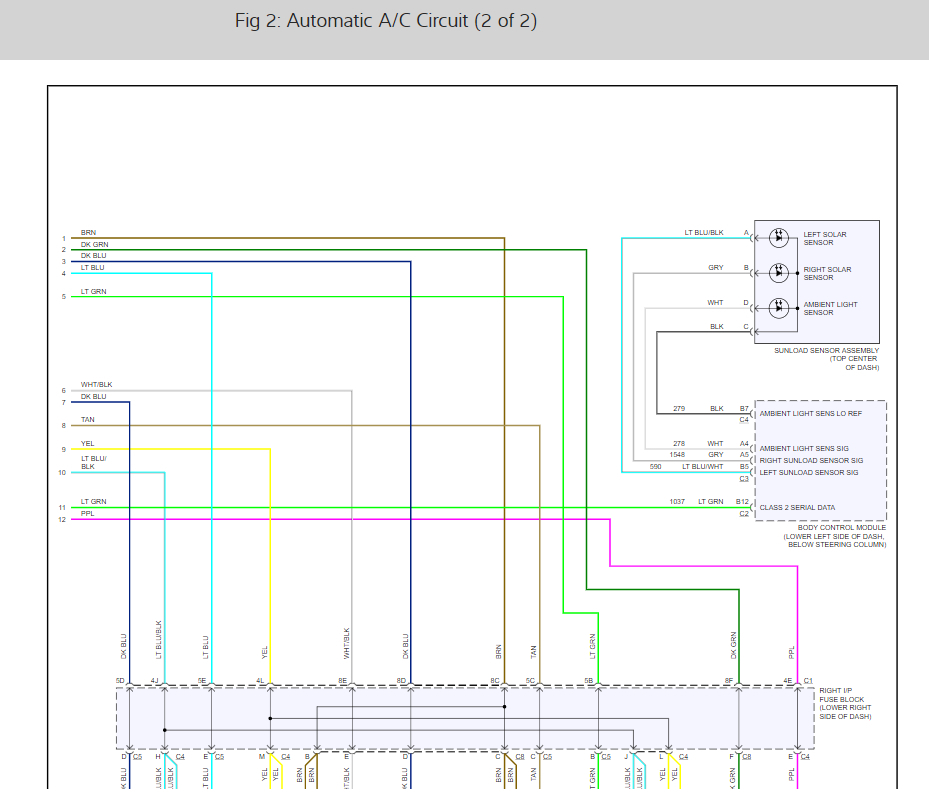
Task: Click circuit number '1037'
Action: tap(677, 502)
